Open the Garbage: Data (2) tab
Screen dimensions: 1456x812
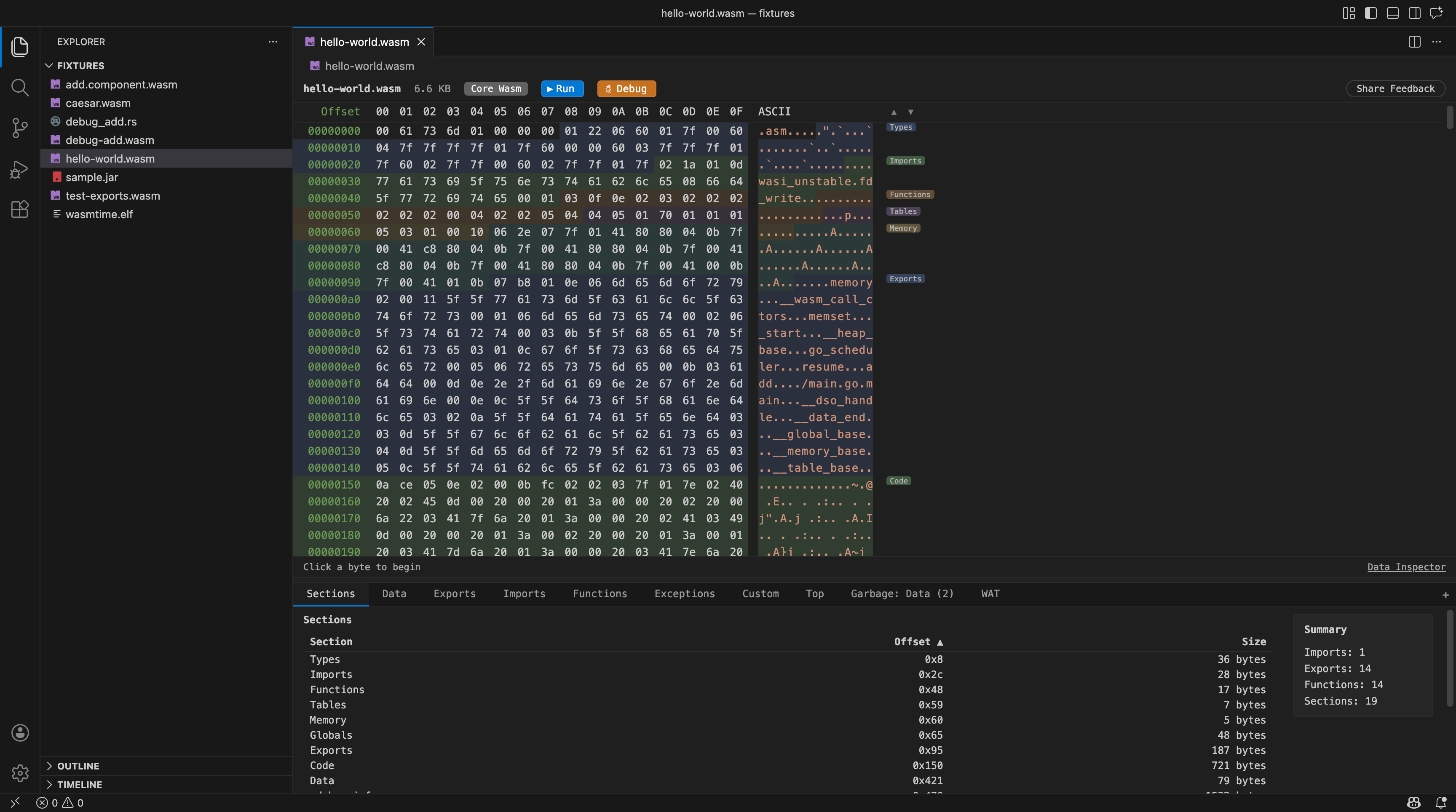[902, 594]
